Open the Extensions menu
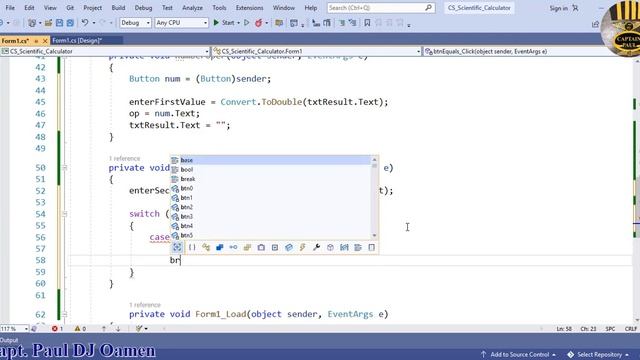 point(249,8)
